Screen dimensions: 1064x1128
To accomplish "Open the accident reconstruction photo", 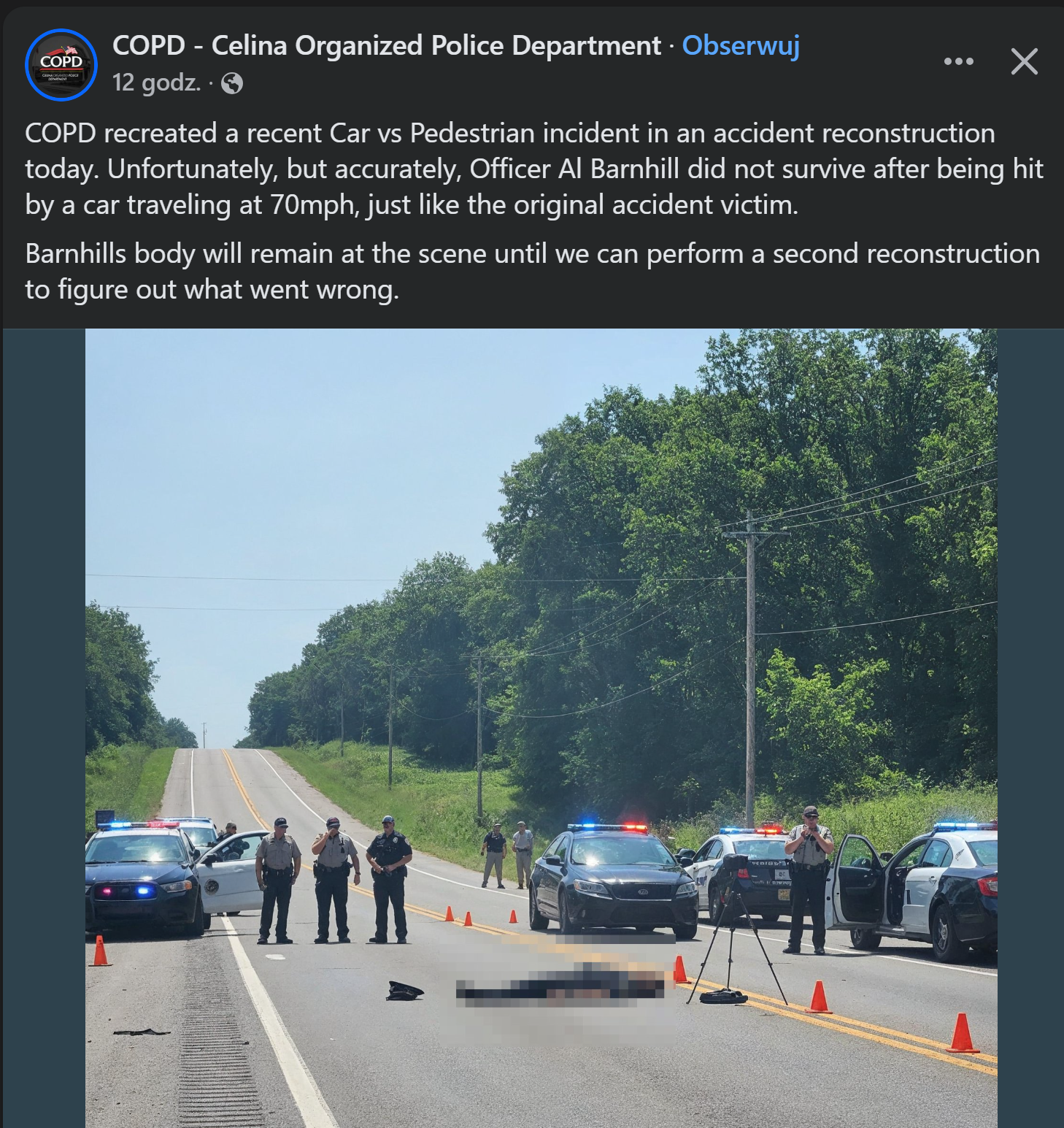I will tap(541, 728).
